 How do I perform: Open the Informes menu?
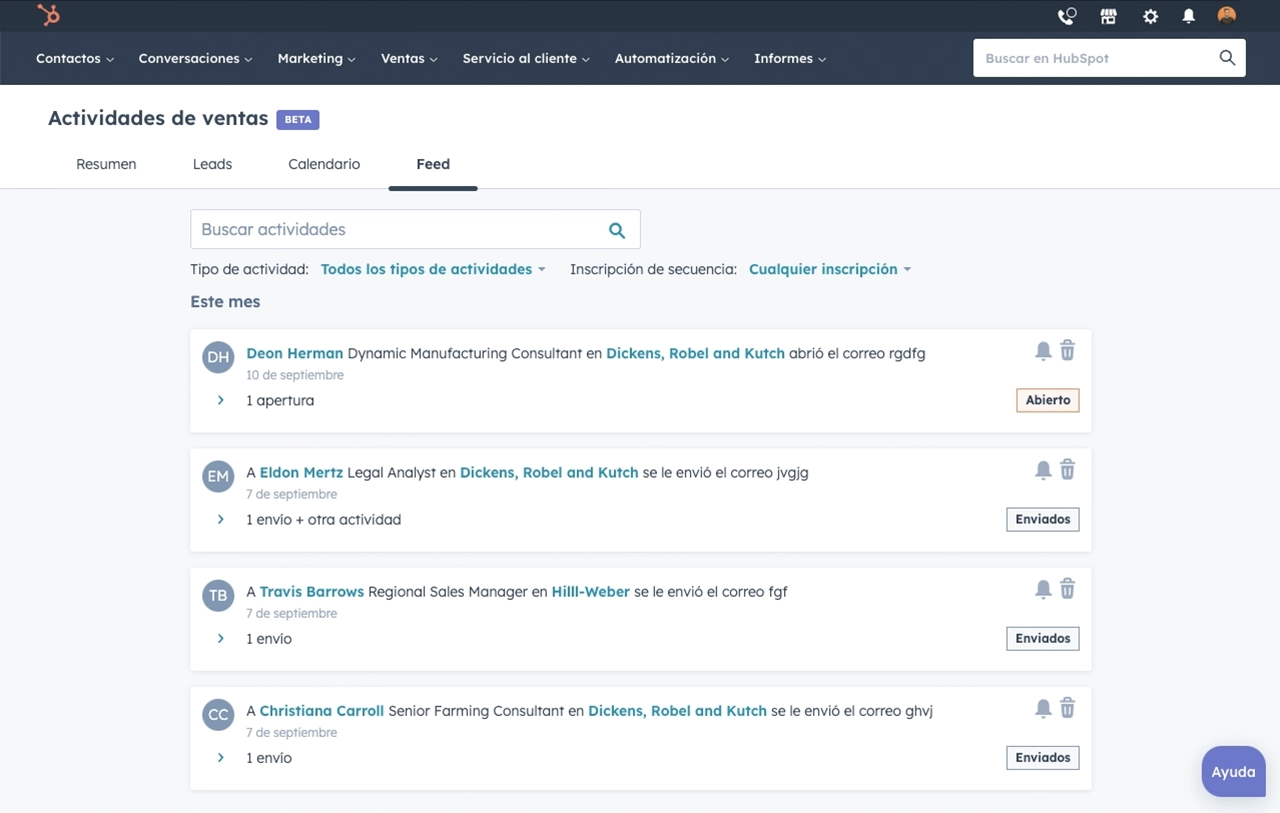point(790,58)
